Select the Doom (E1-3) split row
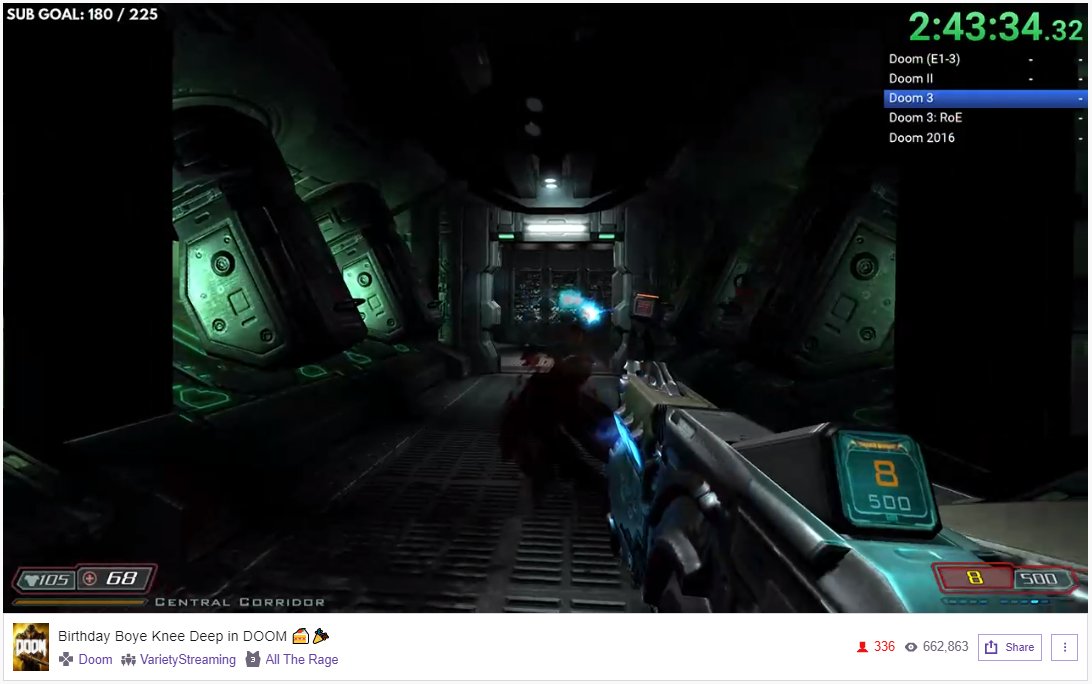Screen dimensions: 1092x684 [x=985, y=59]
